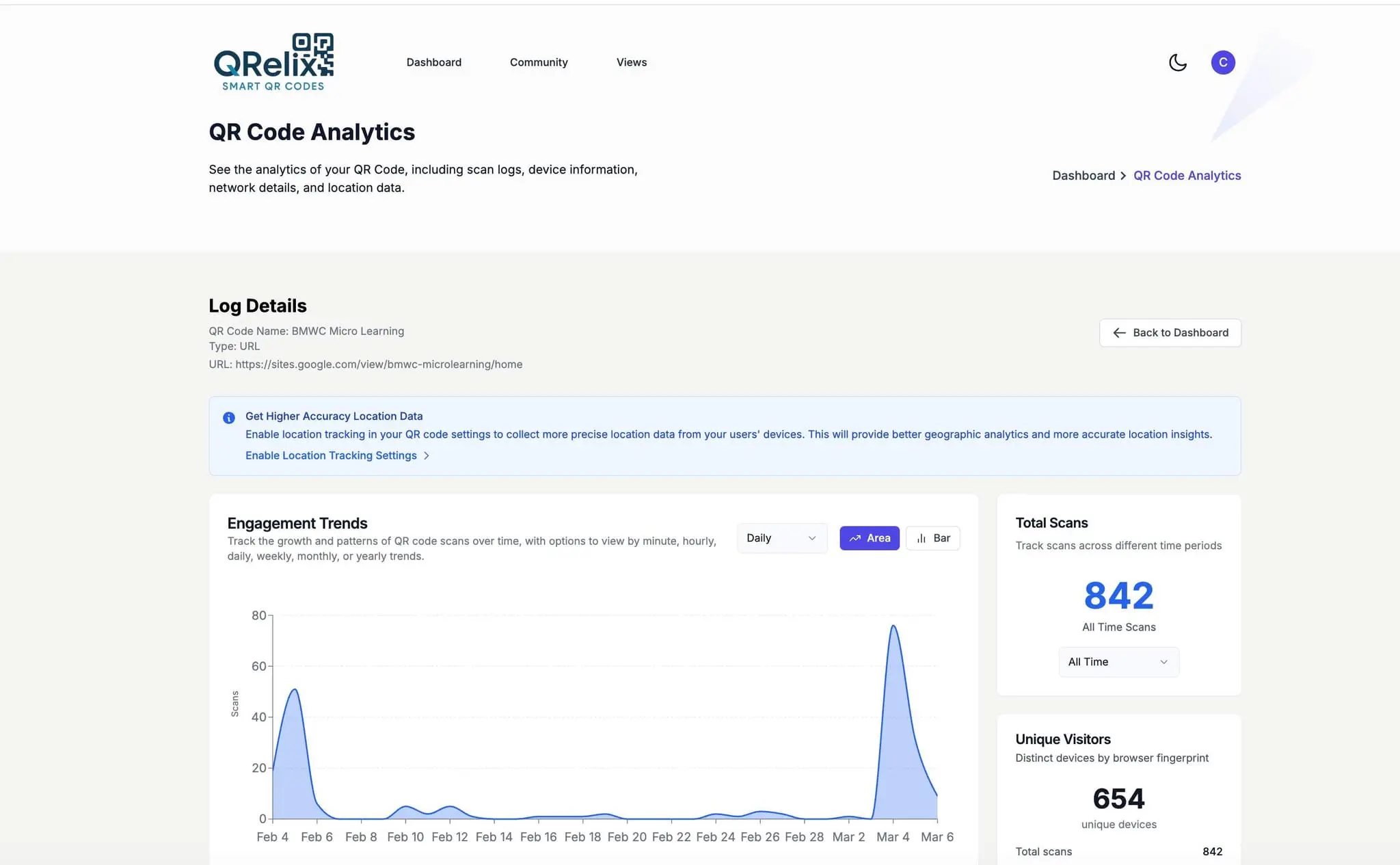
Task: Expand the Daily interval dropdown
Action: (x=782, y=538)
